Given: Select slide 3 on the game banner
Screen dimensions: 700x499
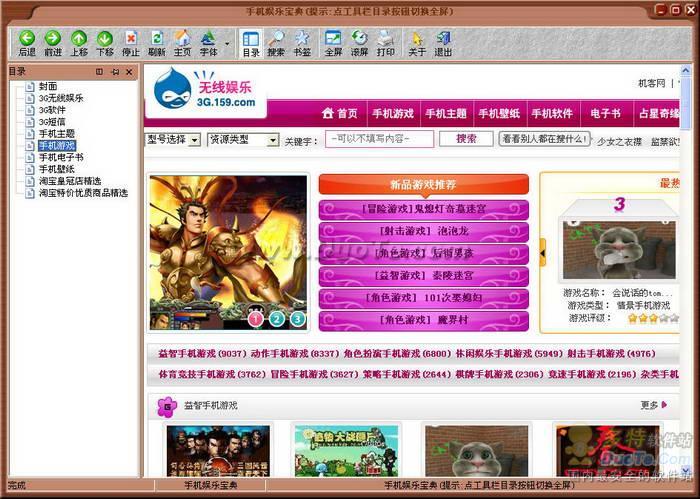Looking at the screenshot, I should [298, 319].
